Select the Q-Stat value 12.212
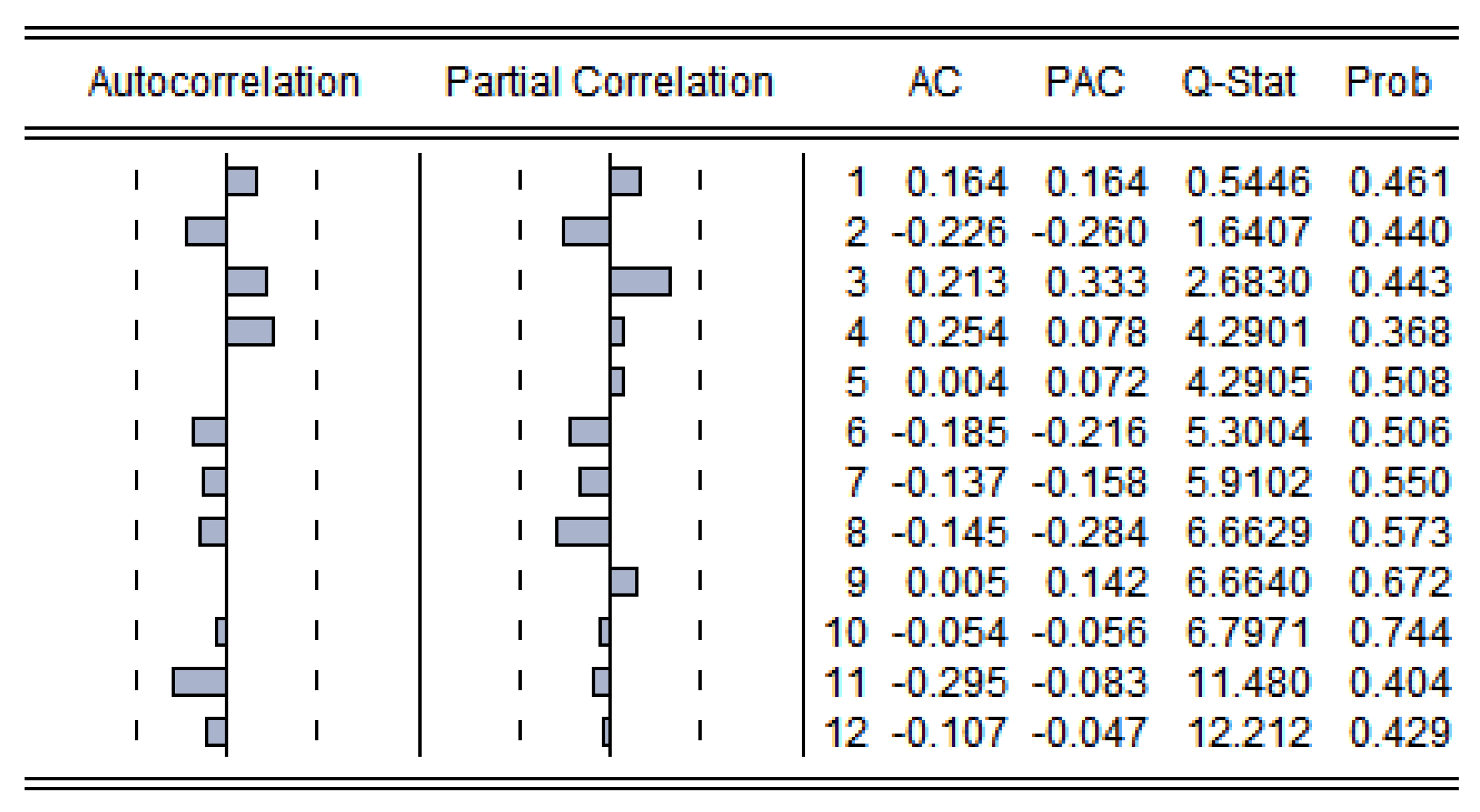The image size is (1480, 812). coord(1248,732)
